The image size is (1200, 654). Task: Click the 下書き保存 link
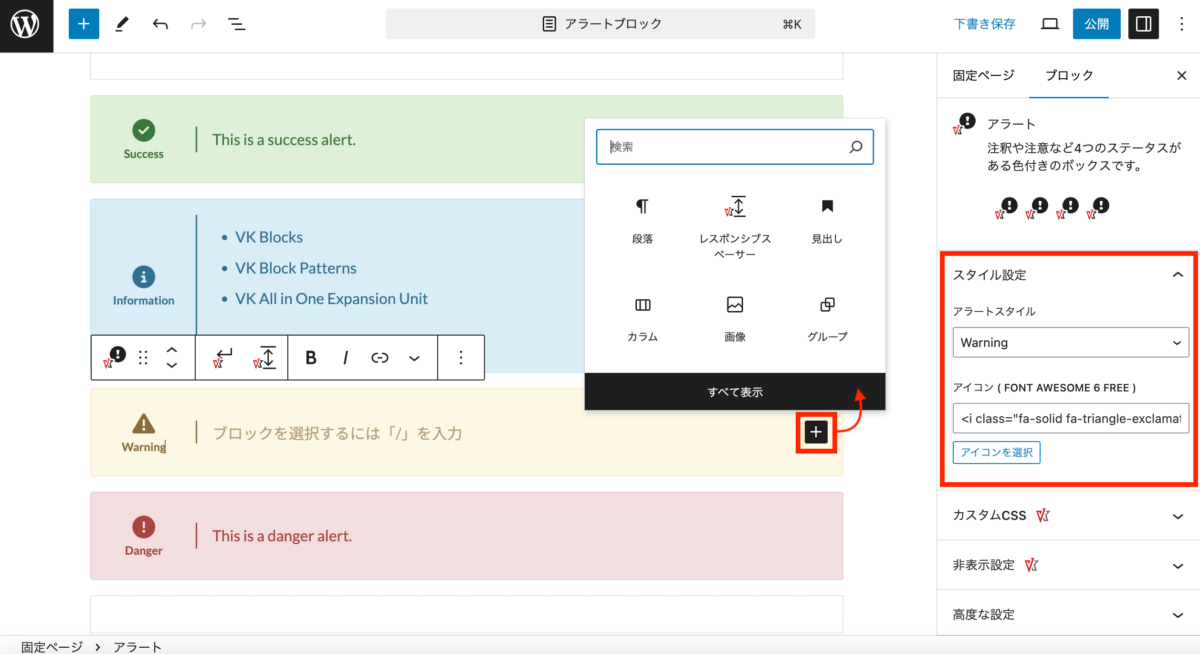click(x=984, y=24)
